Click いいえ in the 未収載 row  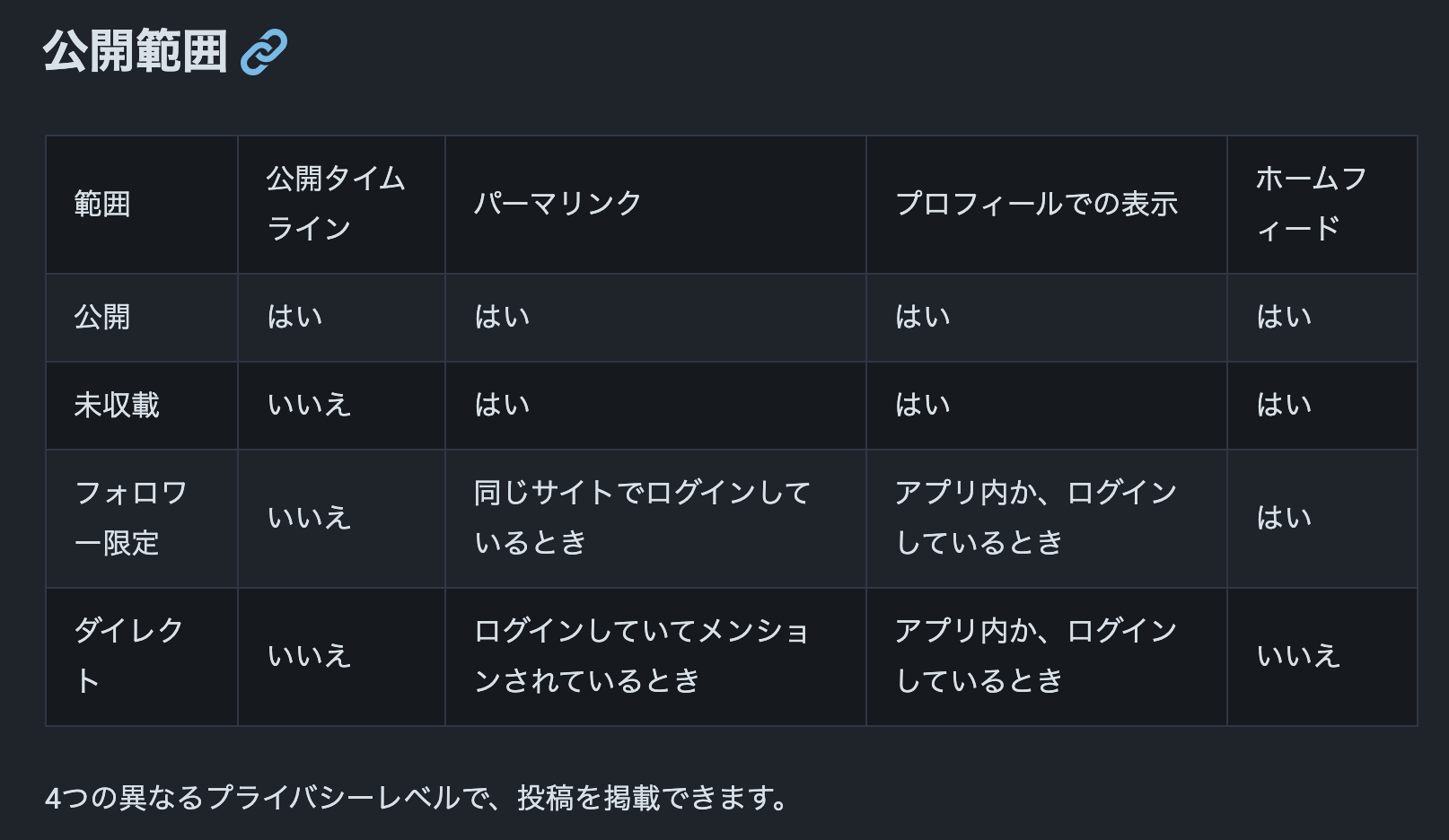click(309, 406)
